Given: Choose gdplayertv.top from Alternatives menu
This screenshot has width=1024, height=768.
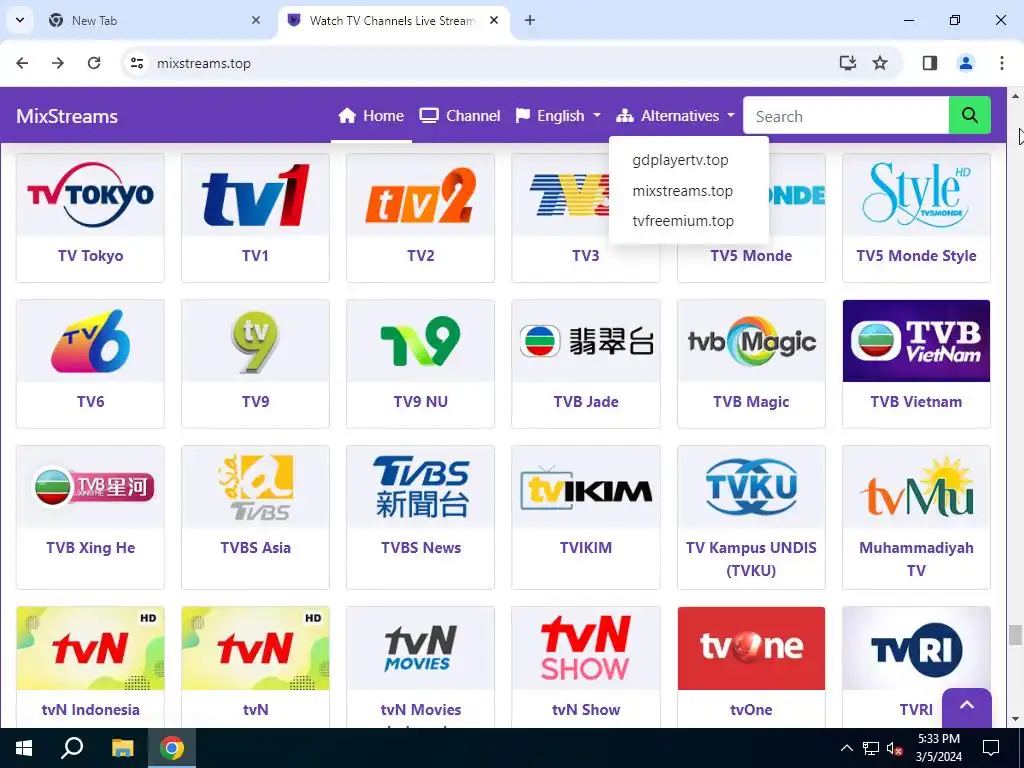Looking at the screenshot, I should (x=680, y=160).
